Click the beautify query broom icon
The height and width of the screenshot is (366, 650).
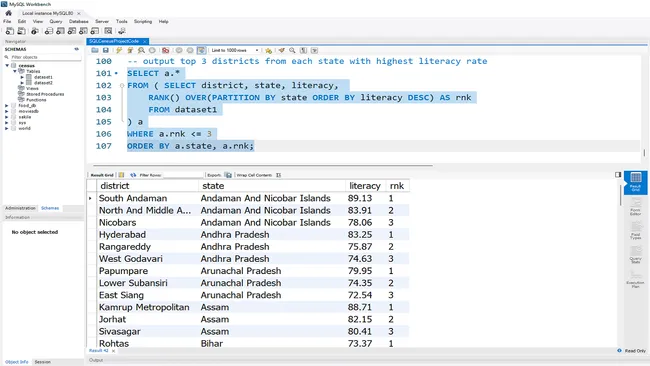[281, 50]
